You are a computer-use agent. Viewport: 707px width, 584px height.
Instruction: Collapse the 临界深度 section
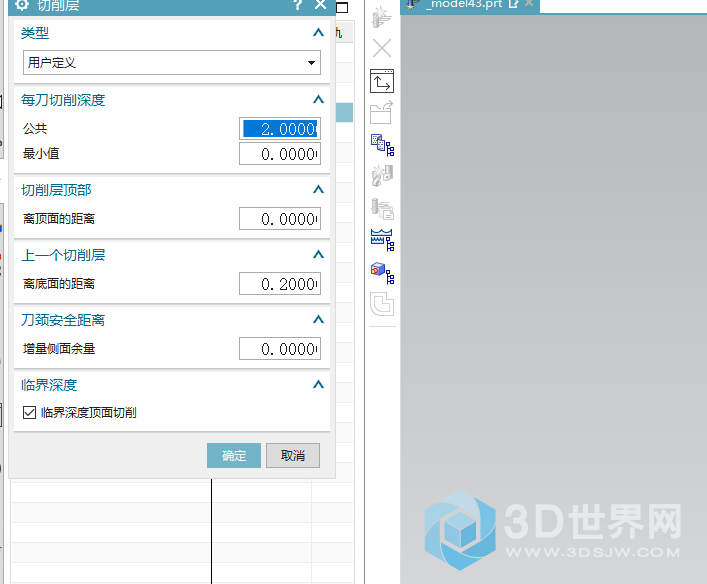318,384
